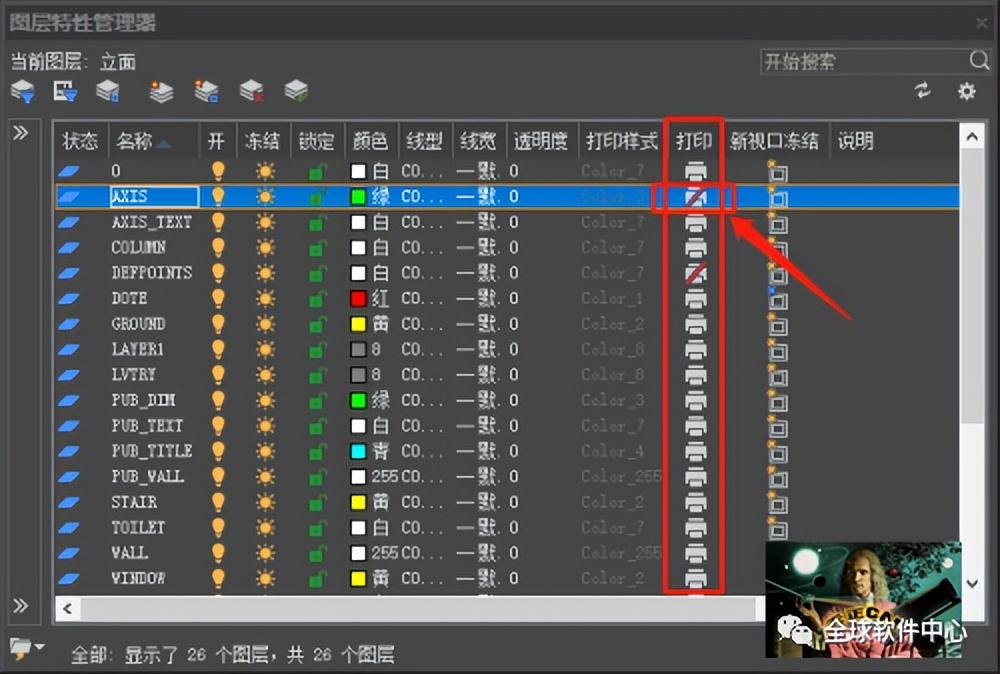Click the New Group Filter icon

click(x=65, y=92)
